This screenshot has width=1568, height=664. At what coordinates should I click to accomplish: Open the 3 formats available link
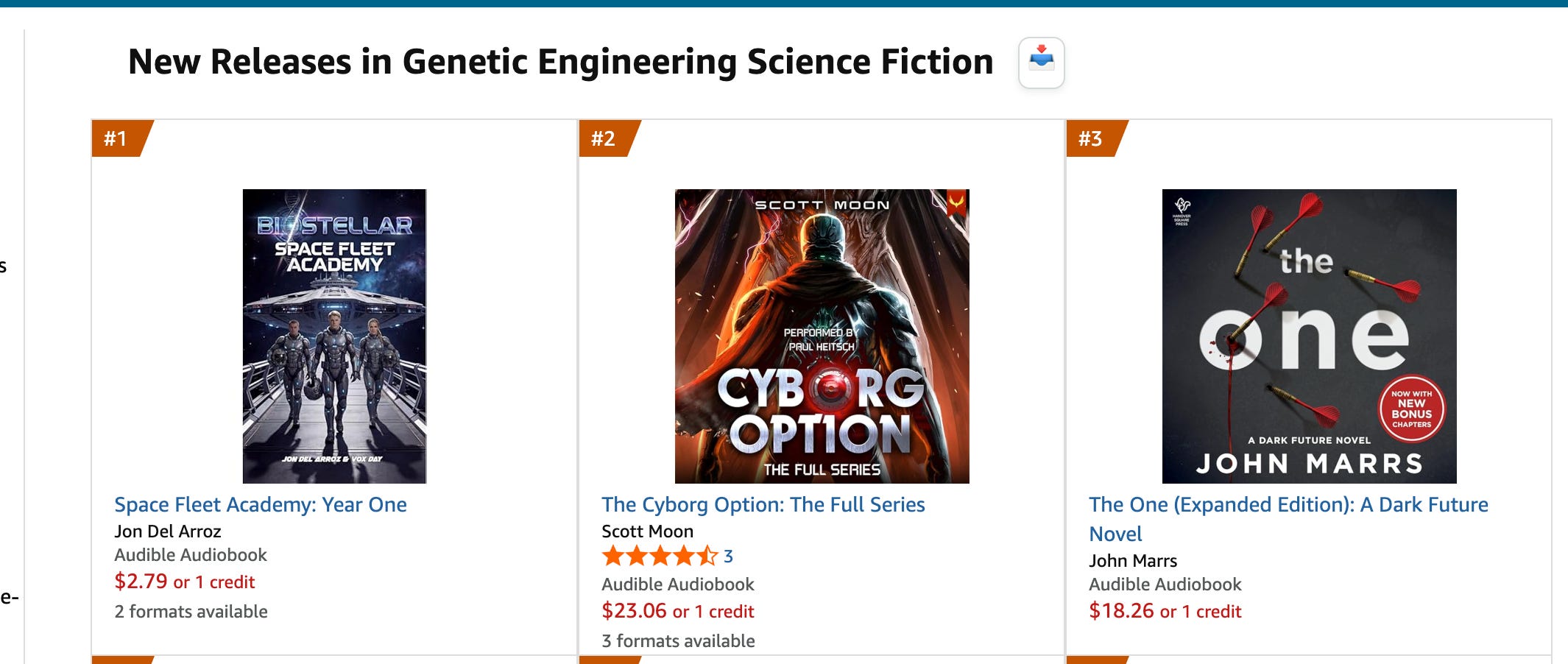pos(678,641)
